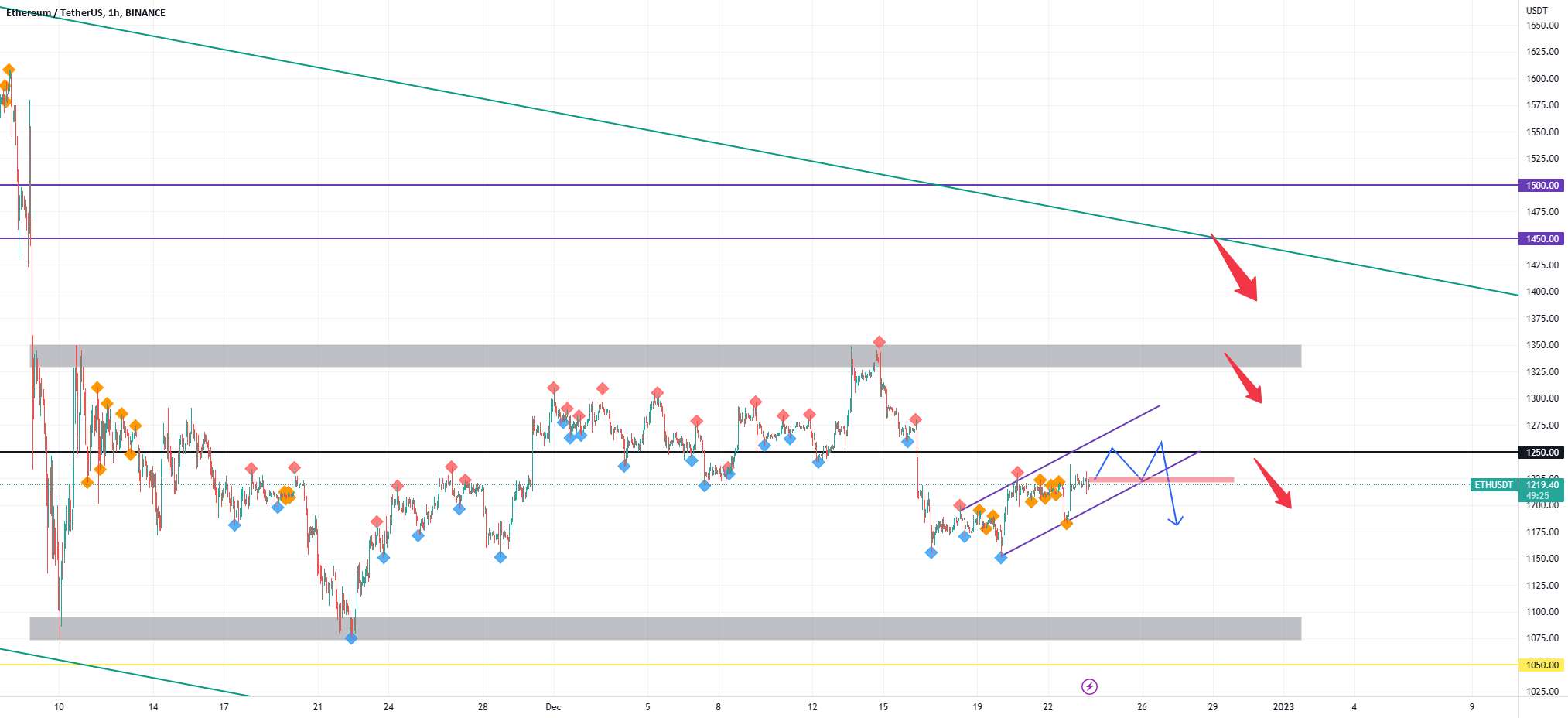Click the USDT currency label

coord(1537,11)
